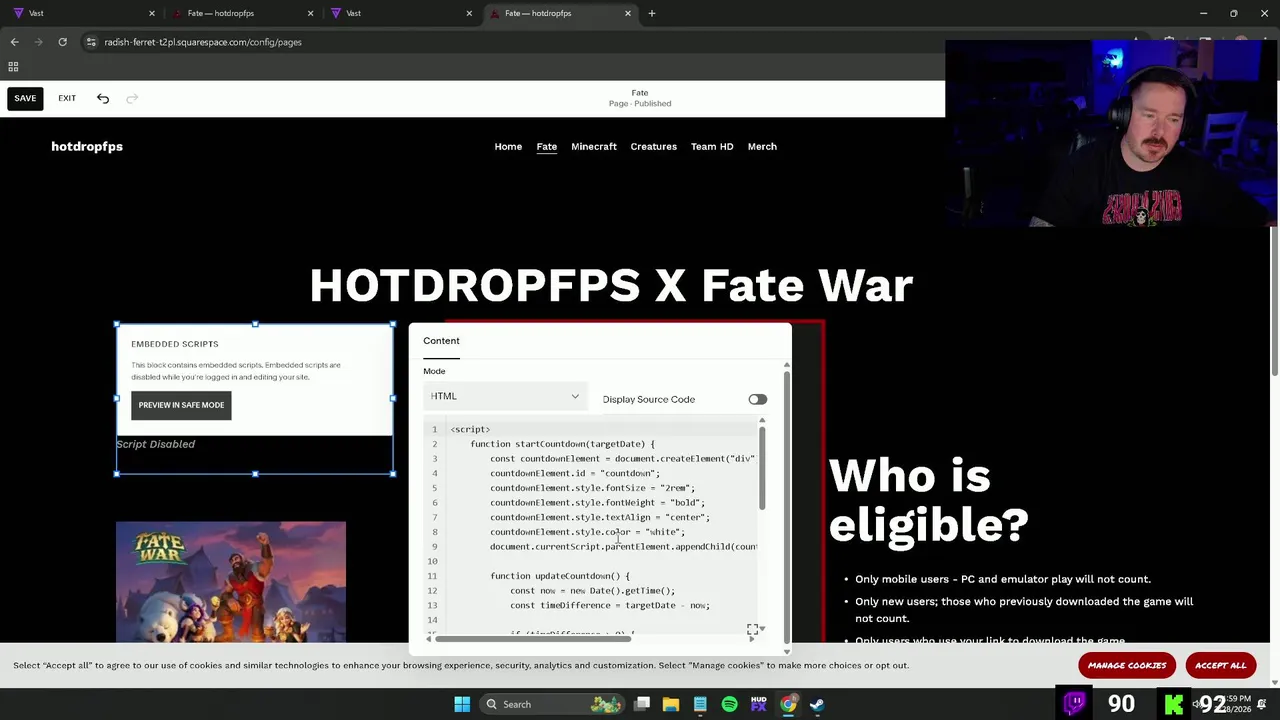This screenshot has width=1280, height=720.
Task: Reload the page with the refresh icon
Action: 62,42
